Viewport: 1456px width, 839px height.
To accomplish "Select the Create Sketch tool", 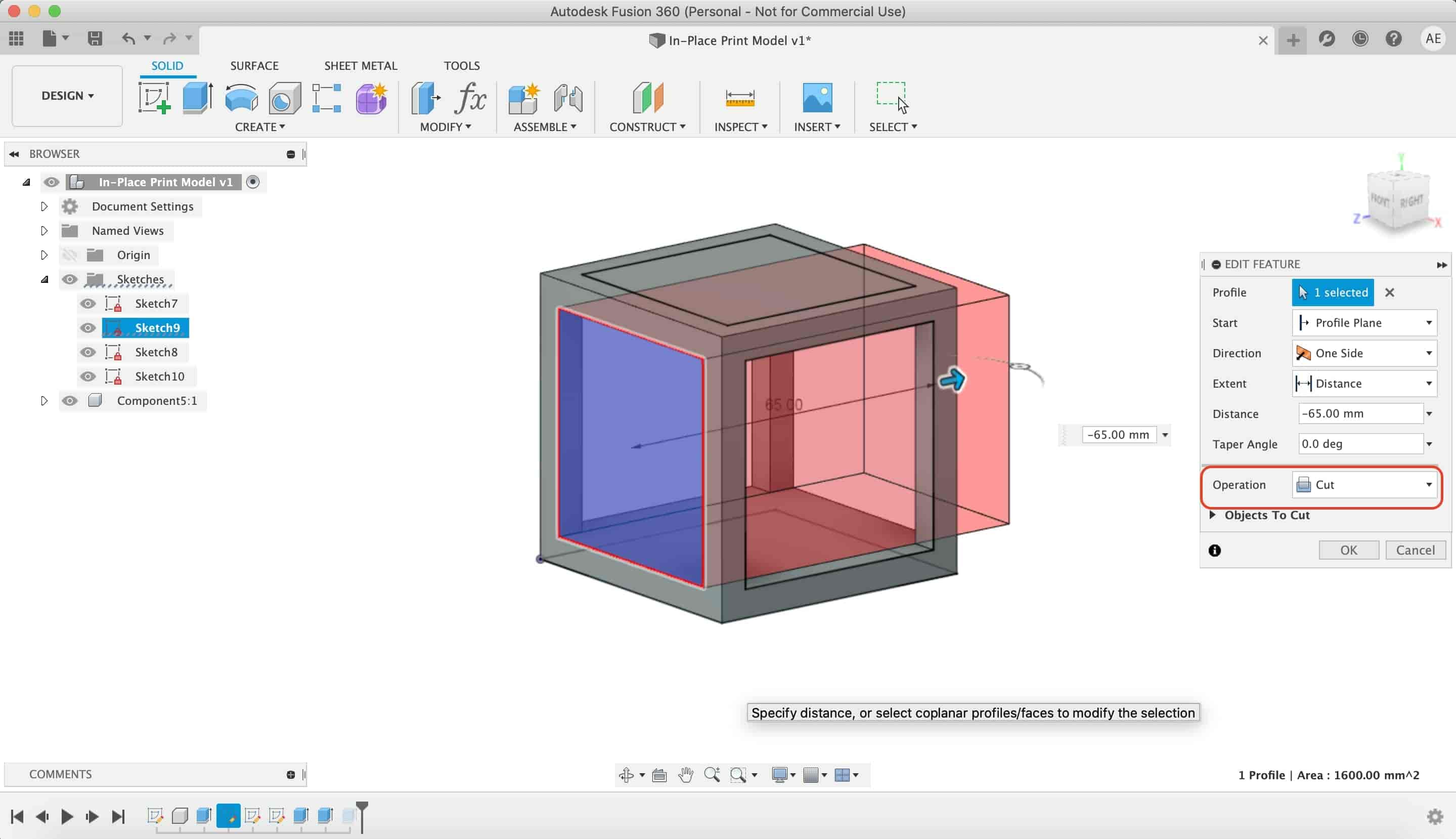I will 154,98.
